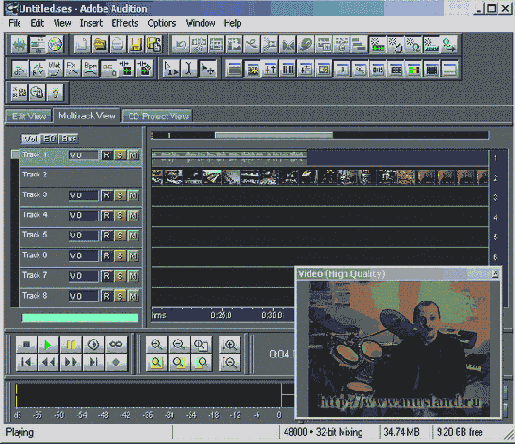Solo Track 4
Image resolution: width=515 pixels, height=444 pixels.
pos(120,216)
